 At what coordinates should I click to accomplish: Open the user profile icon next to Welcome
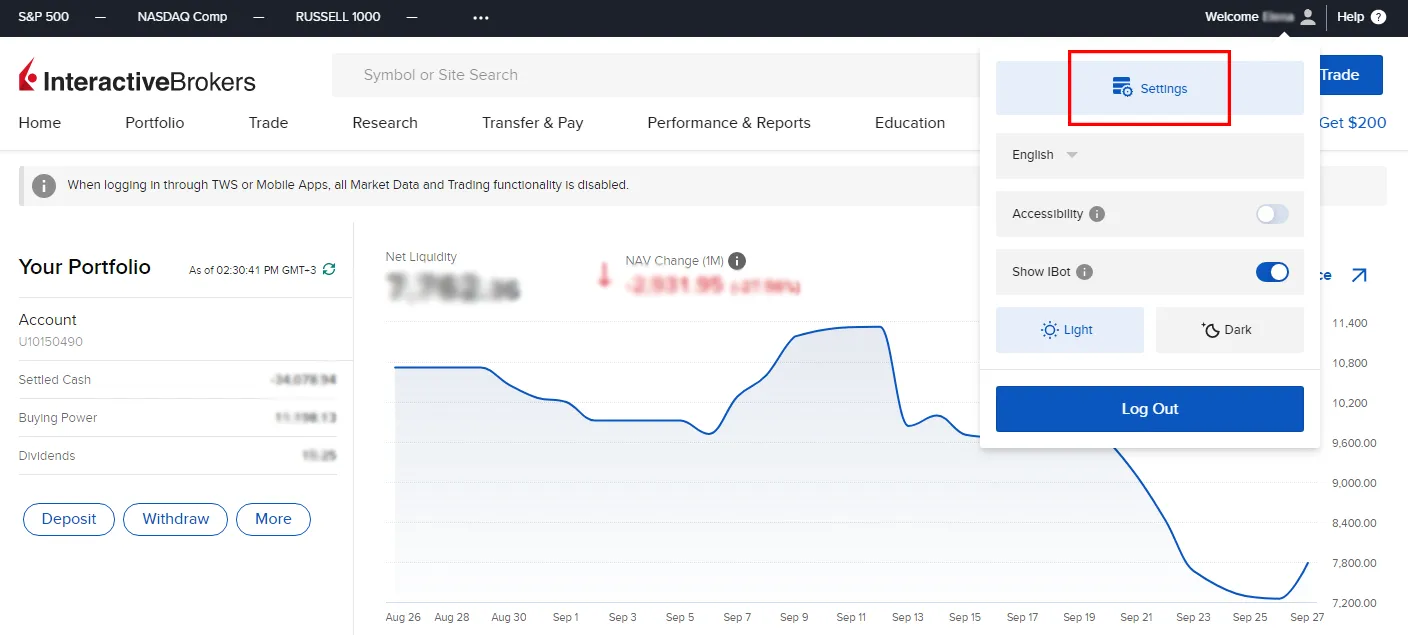[x=1308, y=16]
